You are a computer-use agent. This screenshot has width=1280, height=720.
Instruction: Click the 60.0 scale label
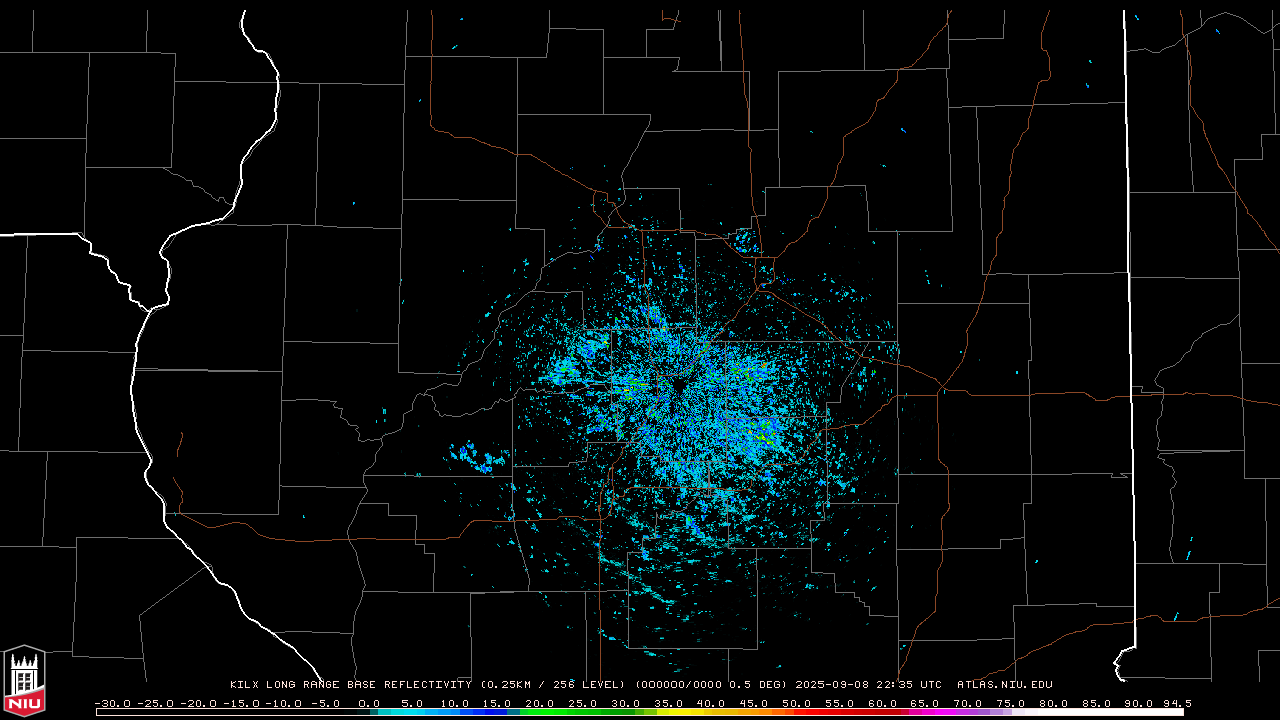point(883,703)
